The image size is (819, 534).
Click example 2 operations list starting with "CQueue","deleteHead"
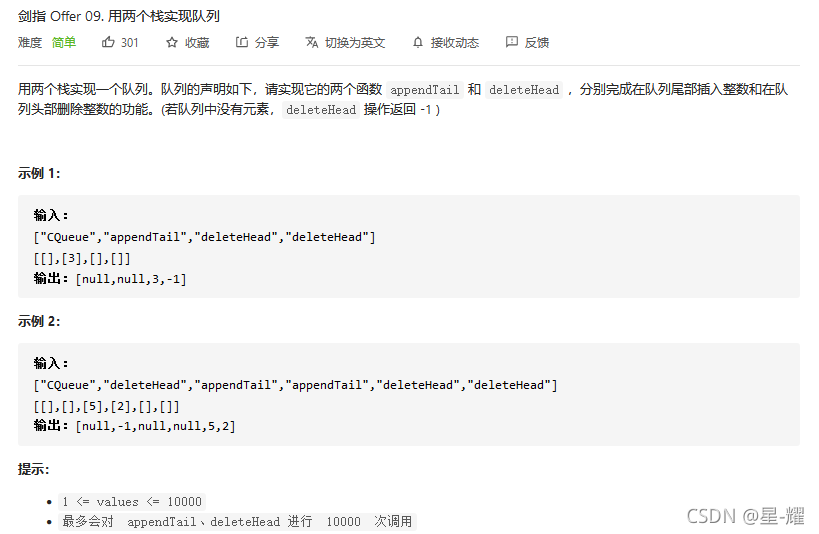click(296, 385)
